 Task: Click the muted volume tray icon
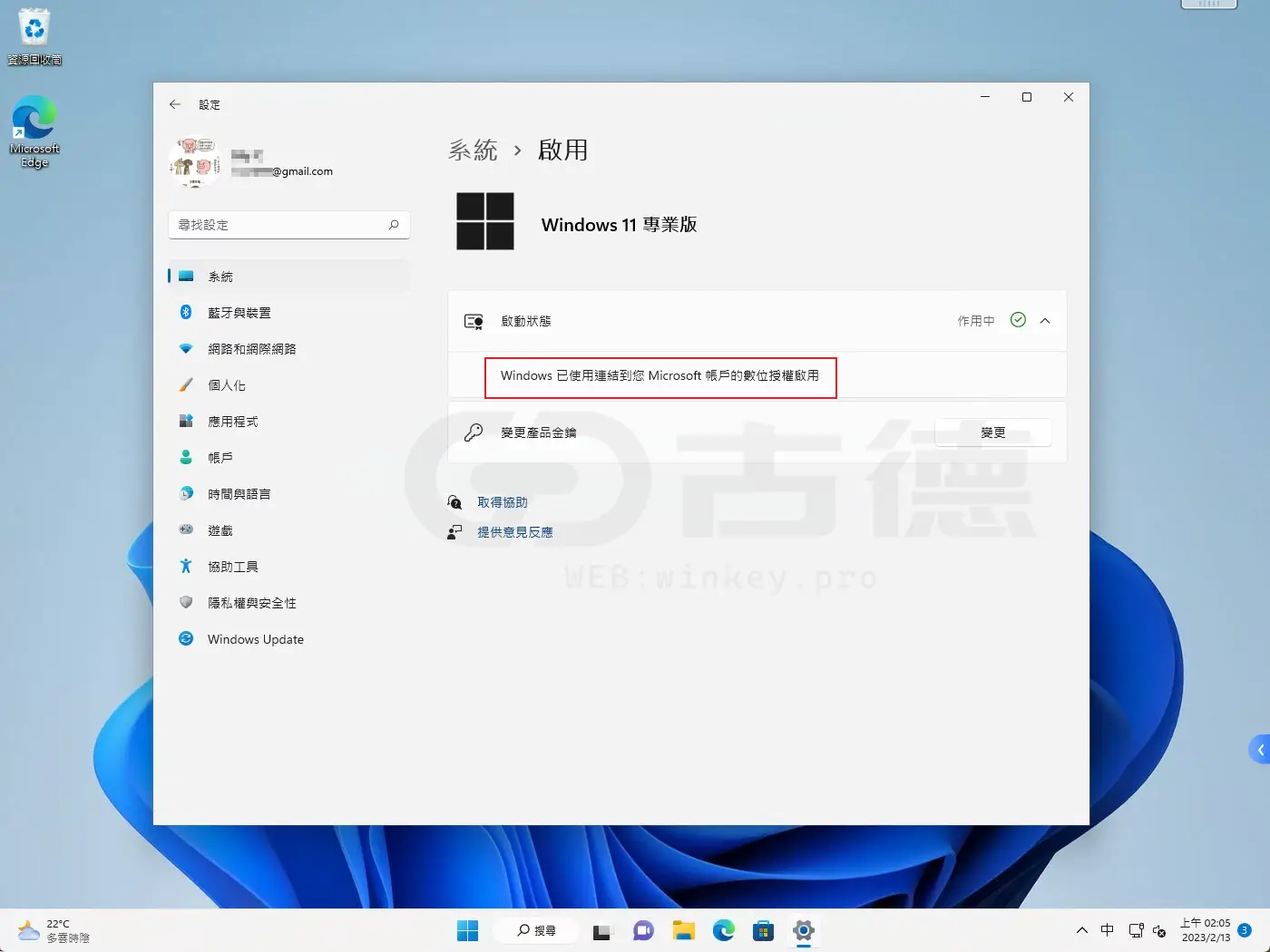click(1159, 931)
